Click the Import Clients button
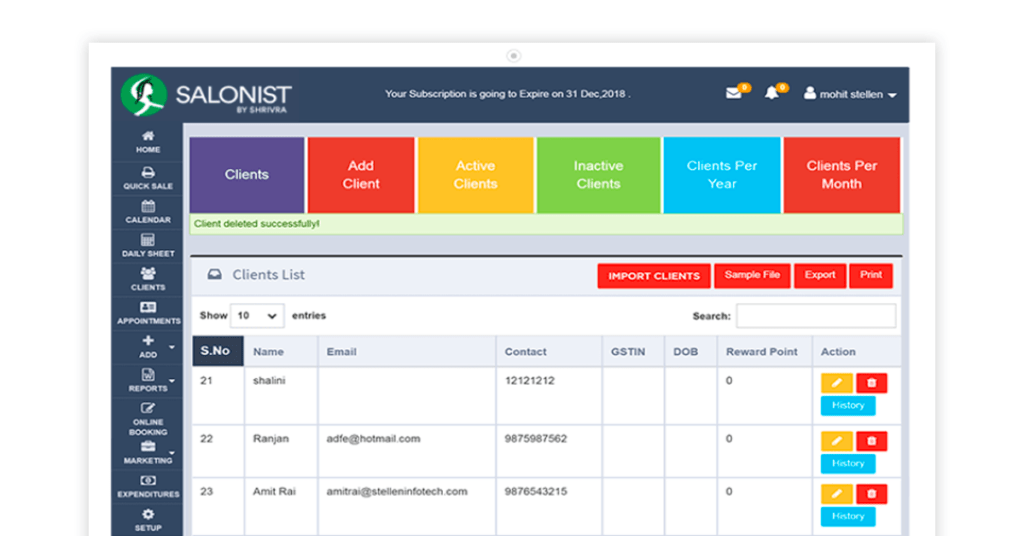Screen dimensions: 1024x536 [x=654, y=276]
